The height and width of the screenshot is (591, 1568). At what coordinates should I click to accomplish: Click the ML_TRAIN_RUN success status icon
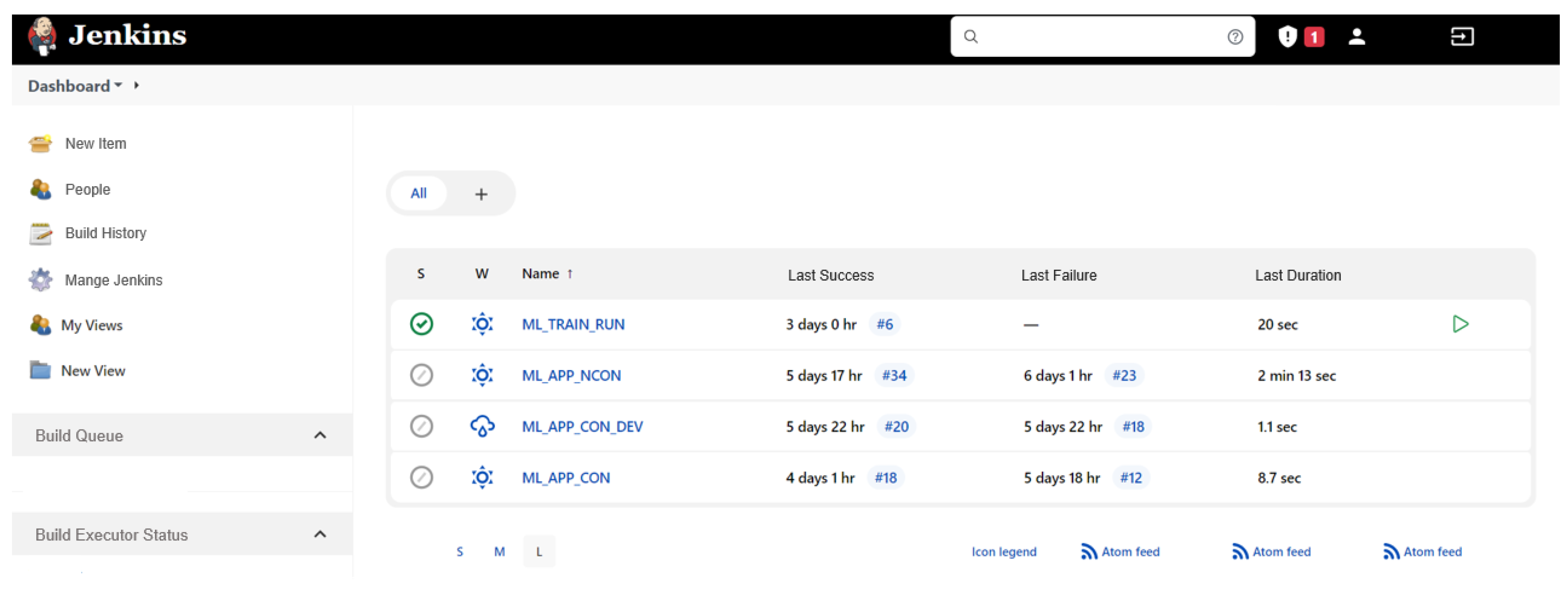[x=421, y=324]
